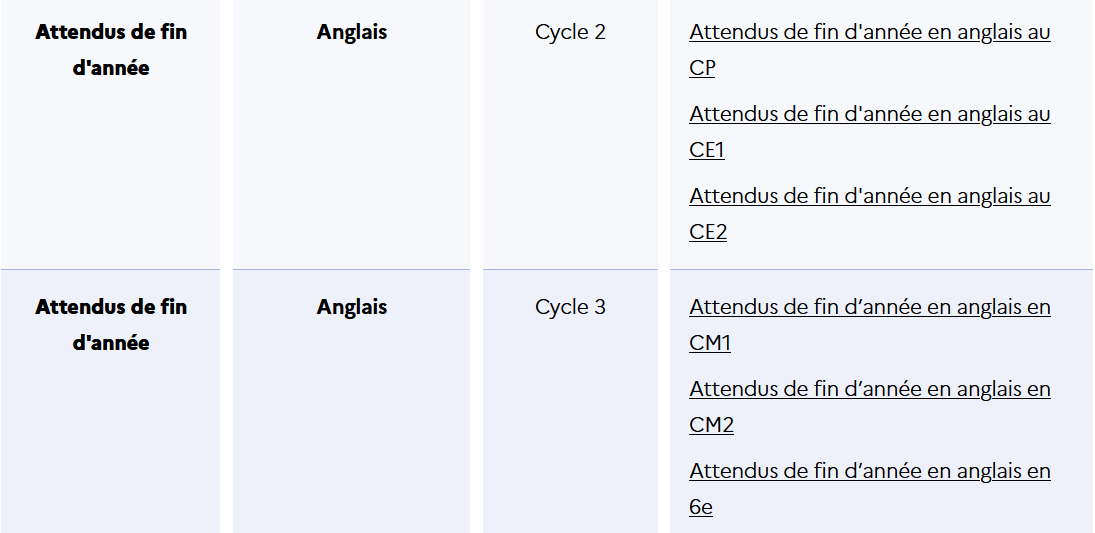Click "Anglais" in the Cycle 2 row

point(352,32)
